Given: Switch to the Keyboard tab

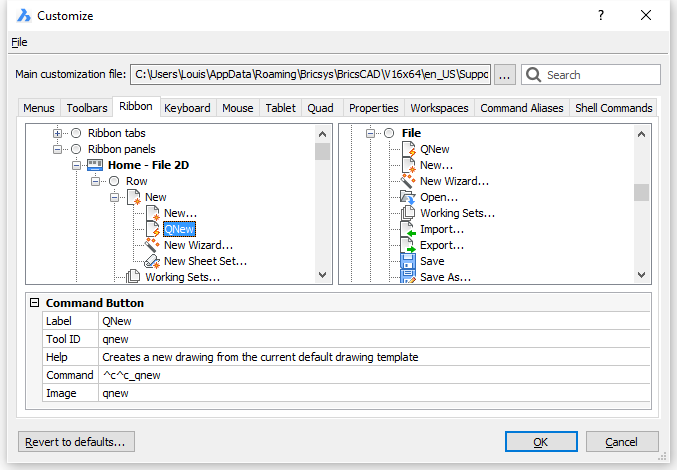Looking at the screenshot, I should click(x=187, y=108).
